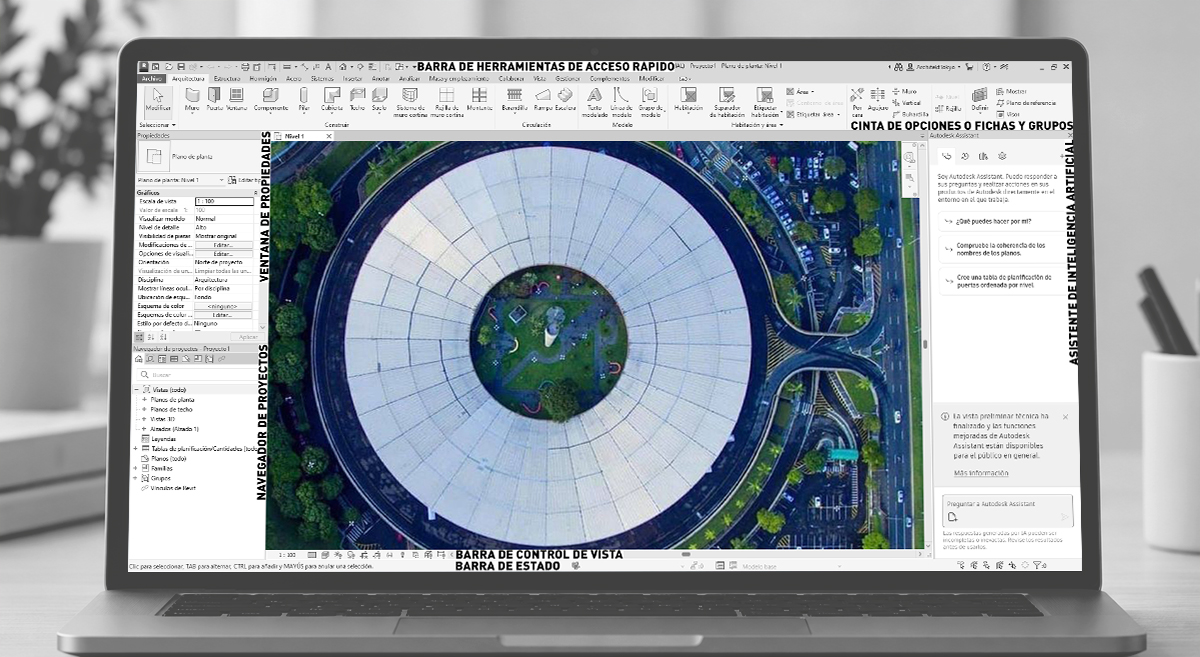
Task: Select the Ventana window tool
Action: (x=236, y=101)
